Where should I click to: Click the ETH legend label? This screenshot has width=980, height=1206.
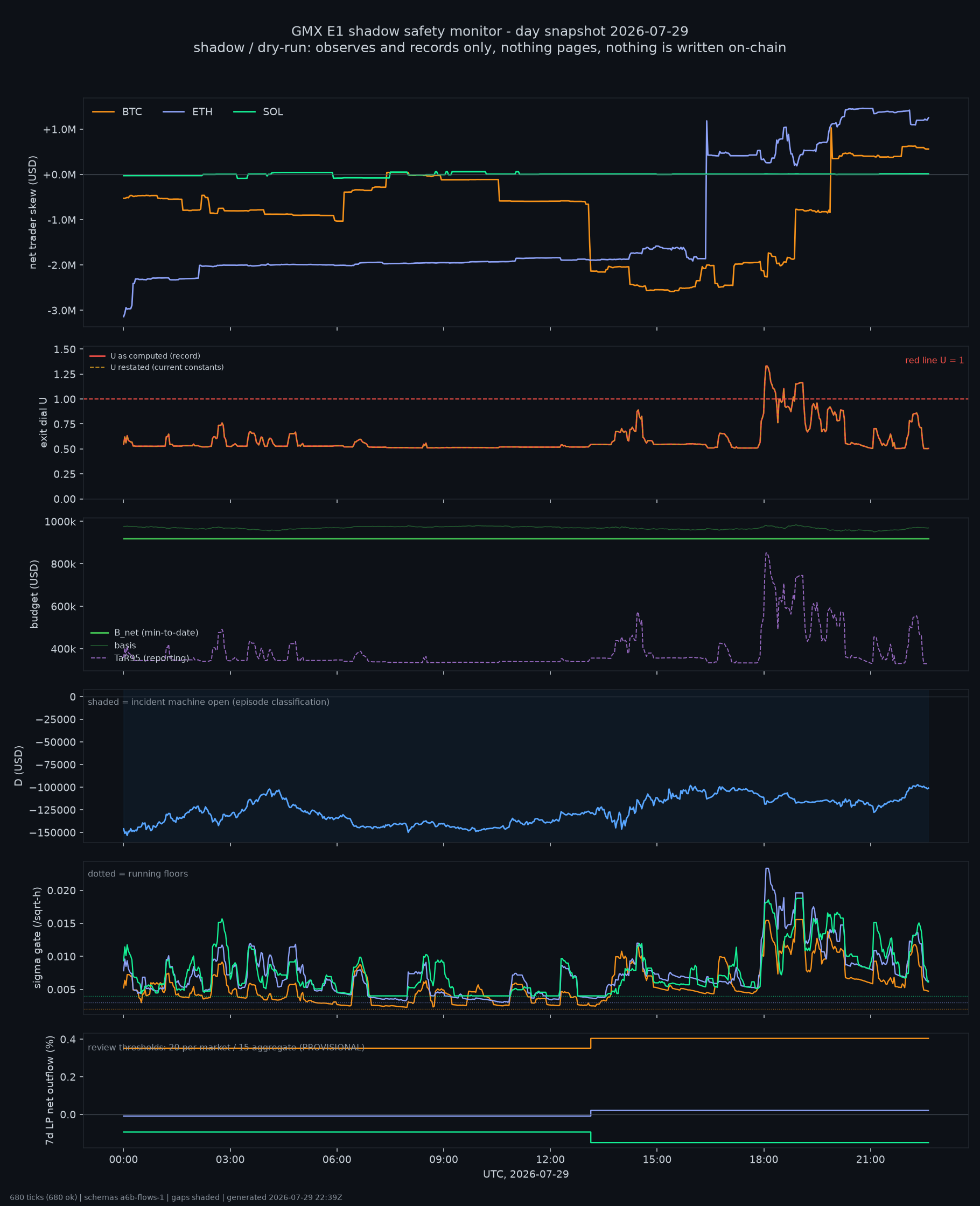tap(202, 112)
